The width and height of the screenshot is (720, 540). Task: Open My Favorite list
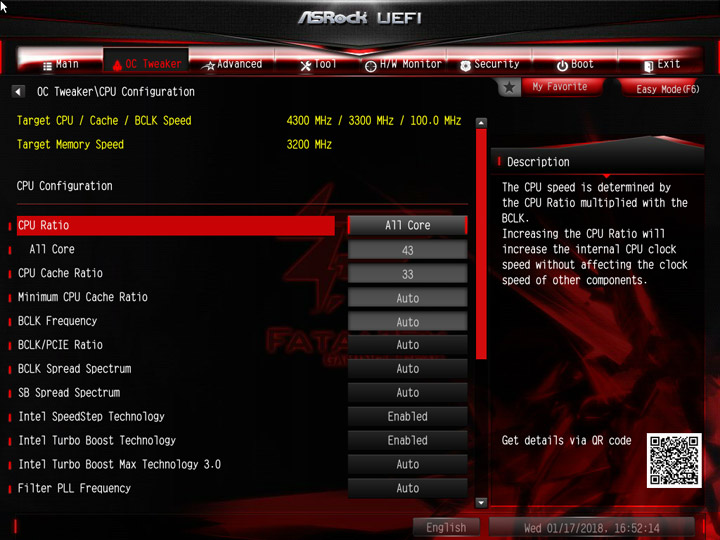coord(559,87)
